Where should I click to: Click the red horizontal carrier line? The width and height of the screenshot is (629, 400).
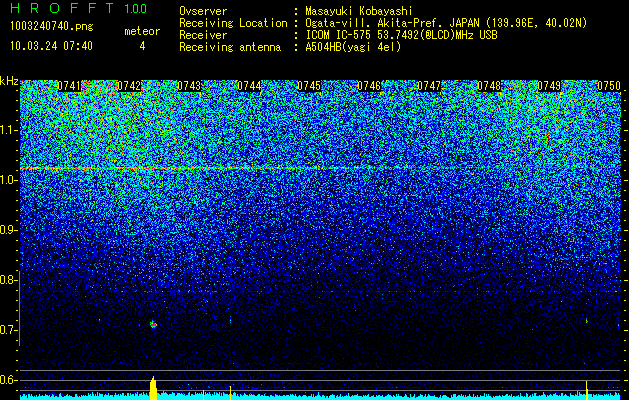(321, 168)
